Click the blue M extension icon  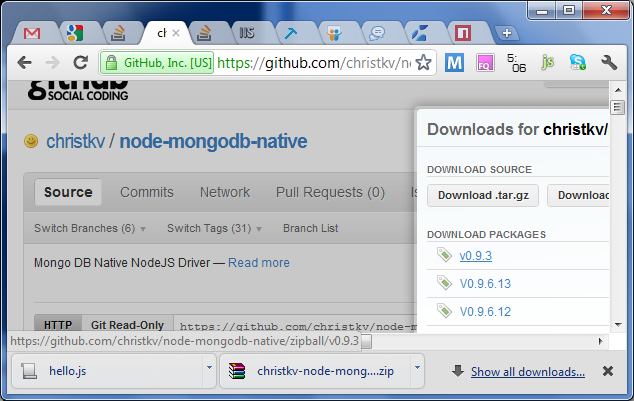click(454, 63)
